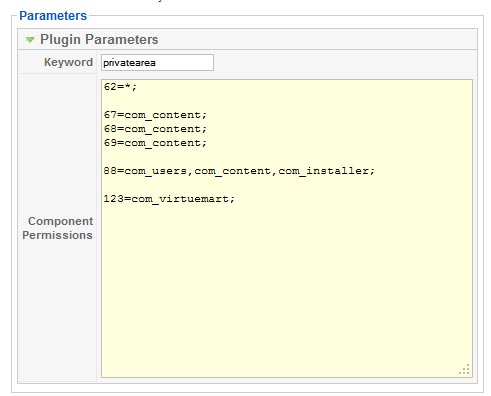The height and width of the screenshot is (396, 491).
Task: Click the line '68=com_content;'
Action: [155, 129]
